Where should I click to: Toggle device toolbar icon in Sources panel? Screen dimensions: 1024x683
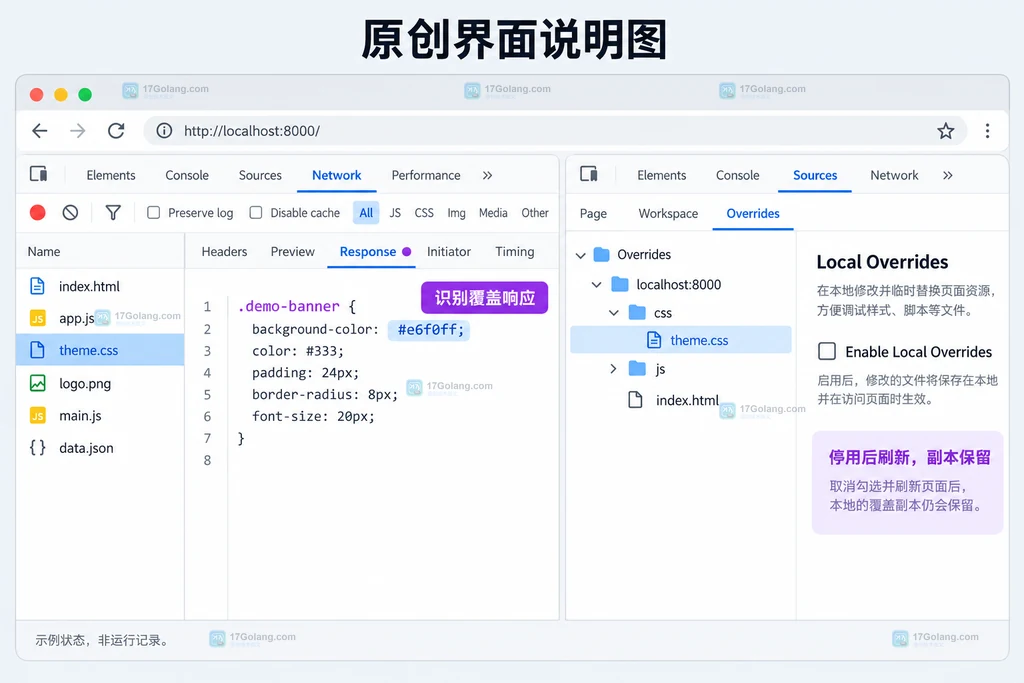[589, 174]
